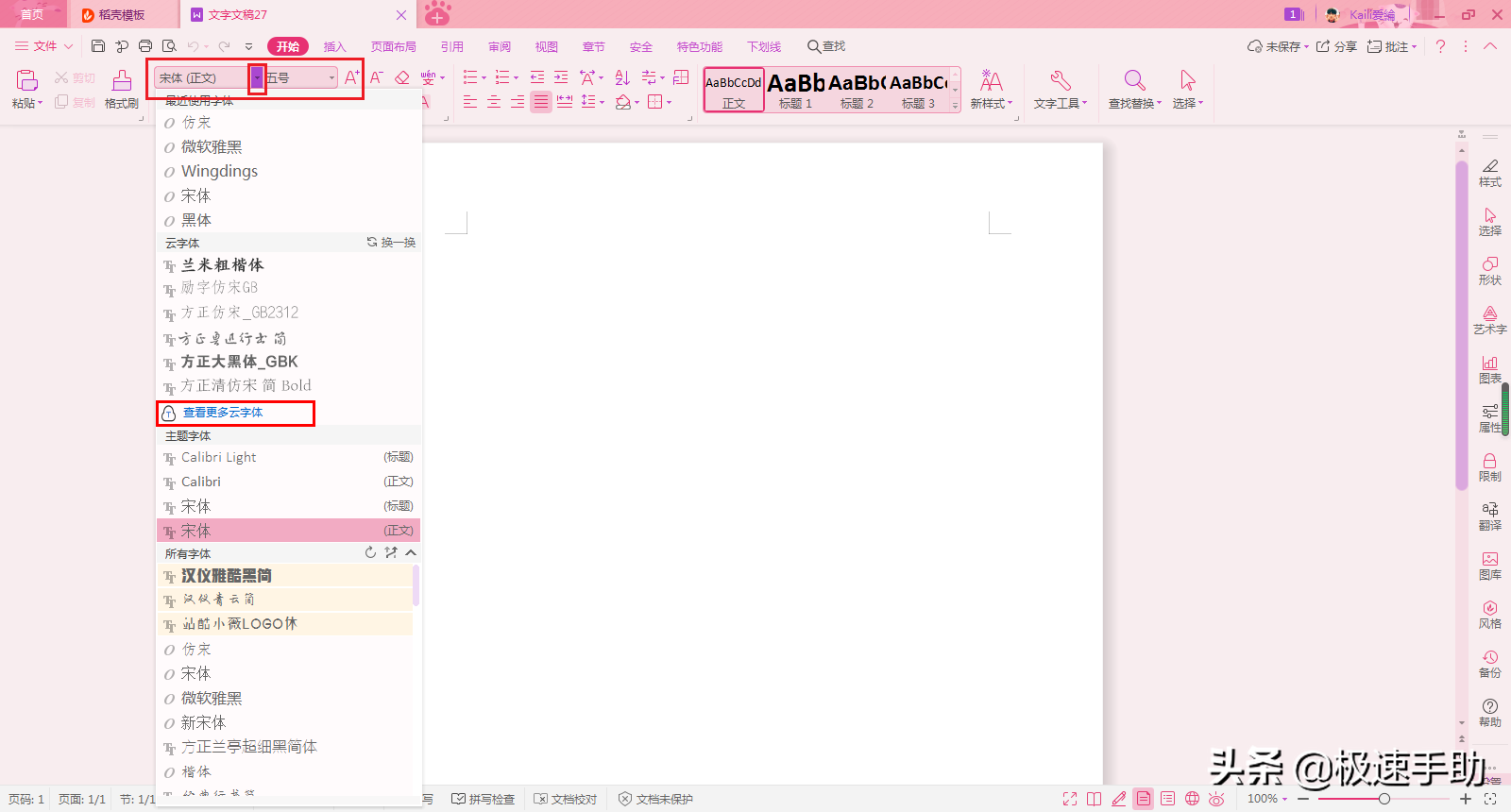Screen dimensions: 1511x812
Task: Open the font name dropdown arrow
Action: pyautogui.click(x=257, y=78)
